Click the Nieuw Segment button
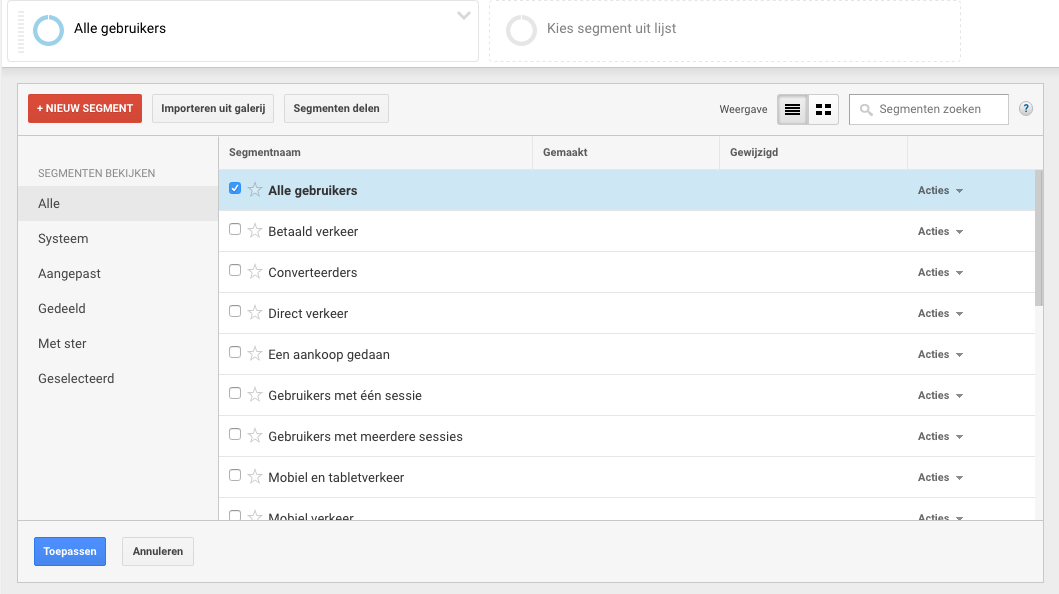The width and height of the screenshot is (1059, 594). 85,109
